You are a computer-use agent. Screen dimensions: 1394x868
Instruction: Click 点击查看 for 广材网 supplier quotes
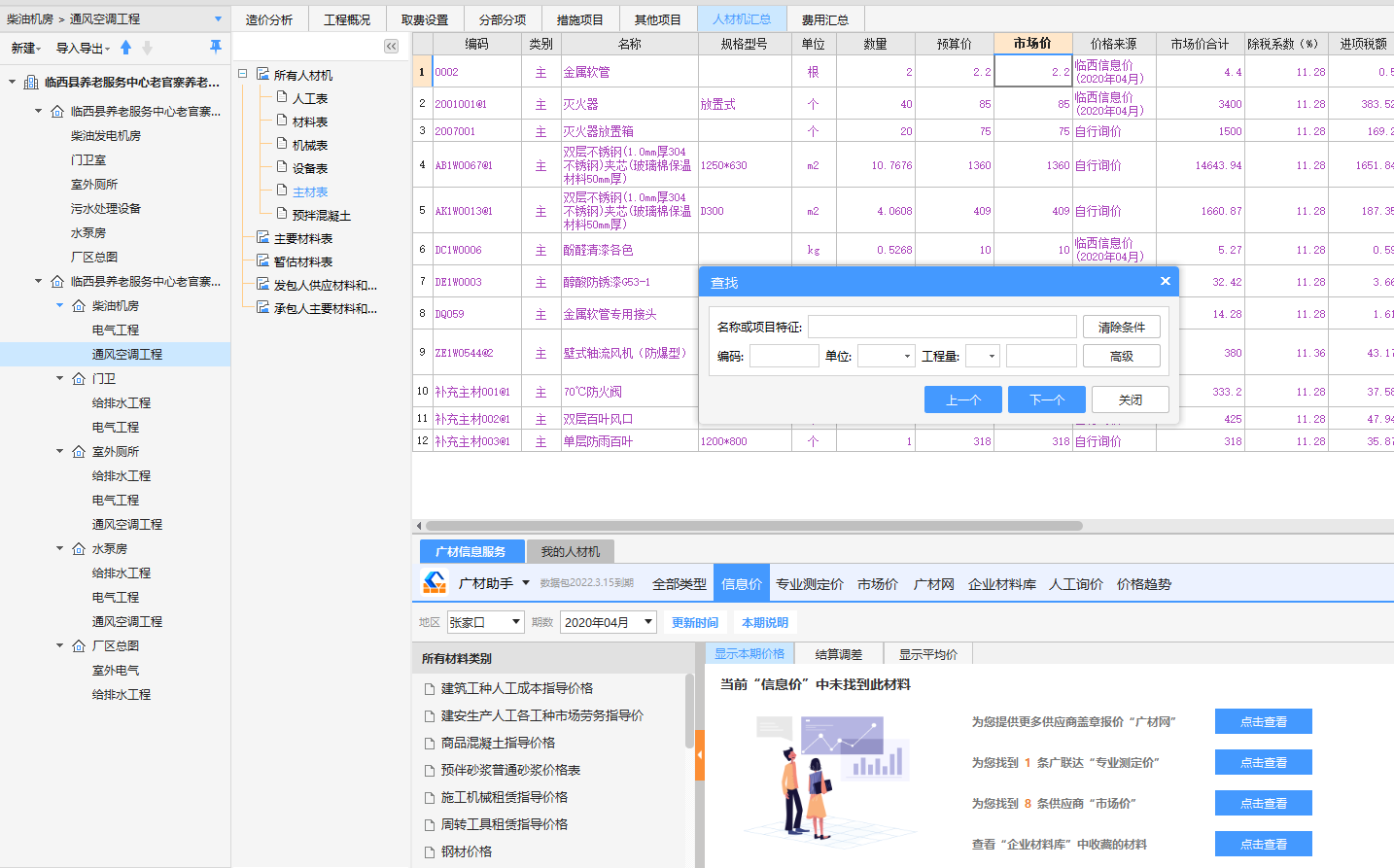(1264, 721)
